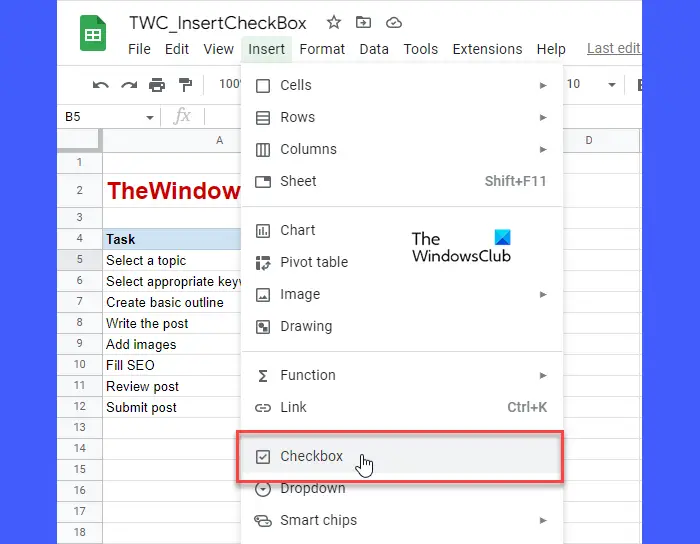
Task: Open the font size dropdown arrow
Action: 612,84
